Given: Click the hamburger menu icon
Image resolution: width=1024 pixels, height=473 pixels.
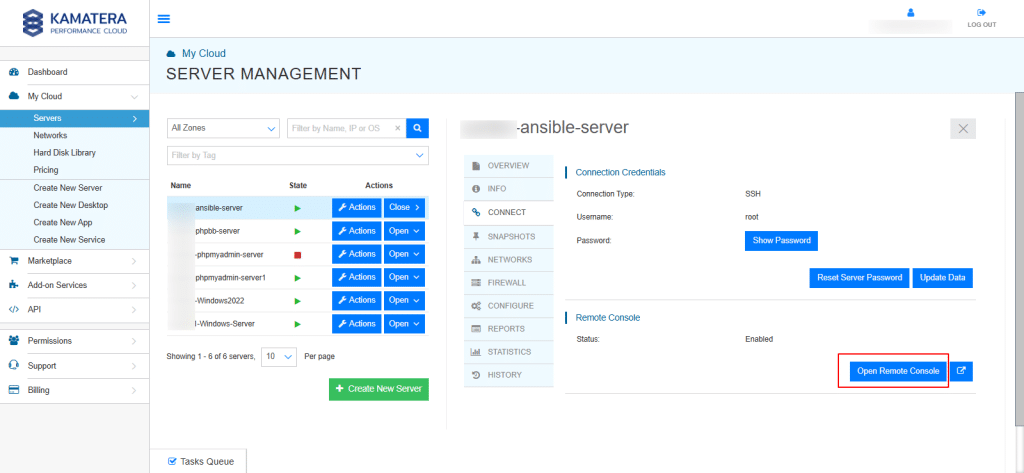Looking at the screenshot, I should tap(164, 18).
